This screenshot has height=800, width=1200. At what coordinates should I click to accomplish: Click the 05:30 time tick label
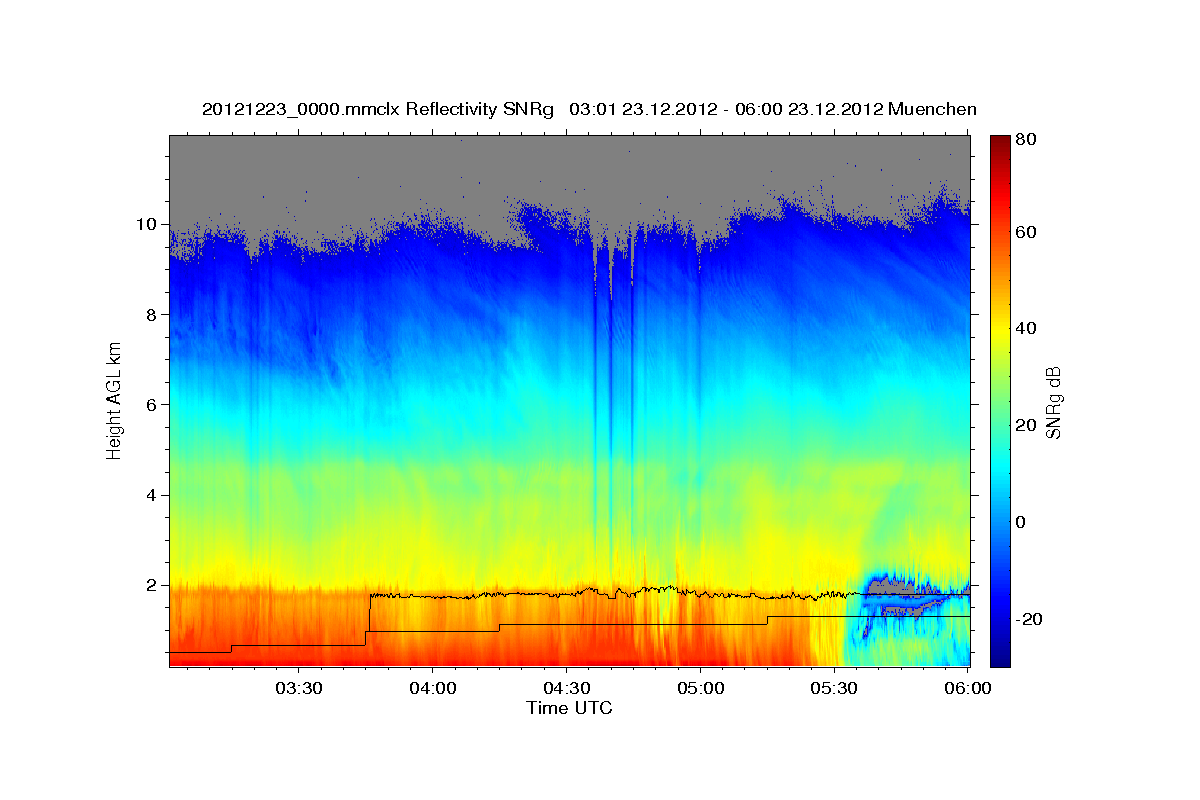(x=834, y=689)
